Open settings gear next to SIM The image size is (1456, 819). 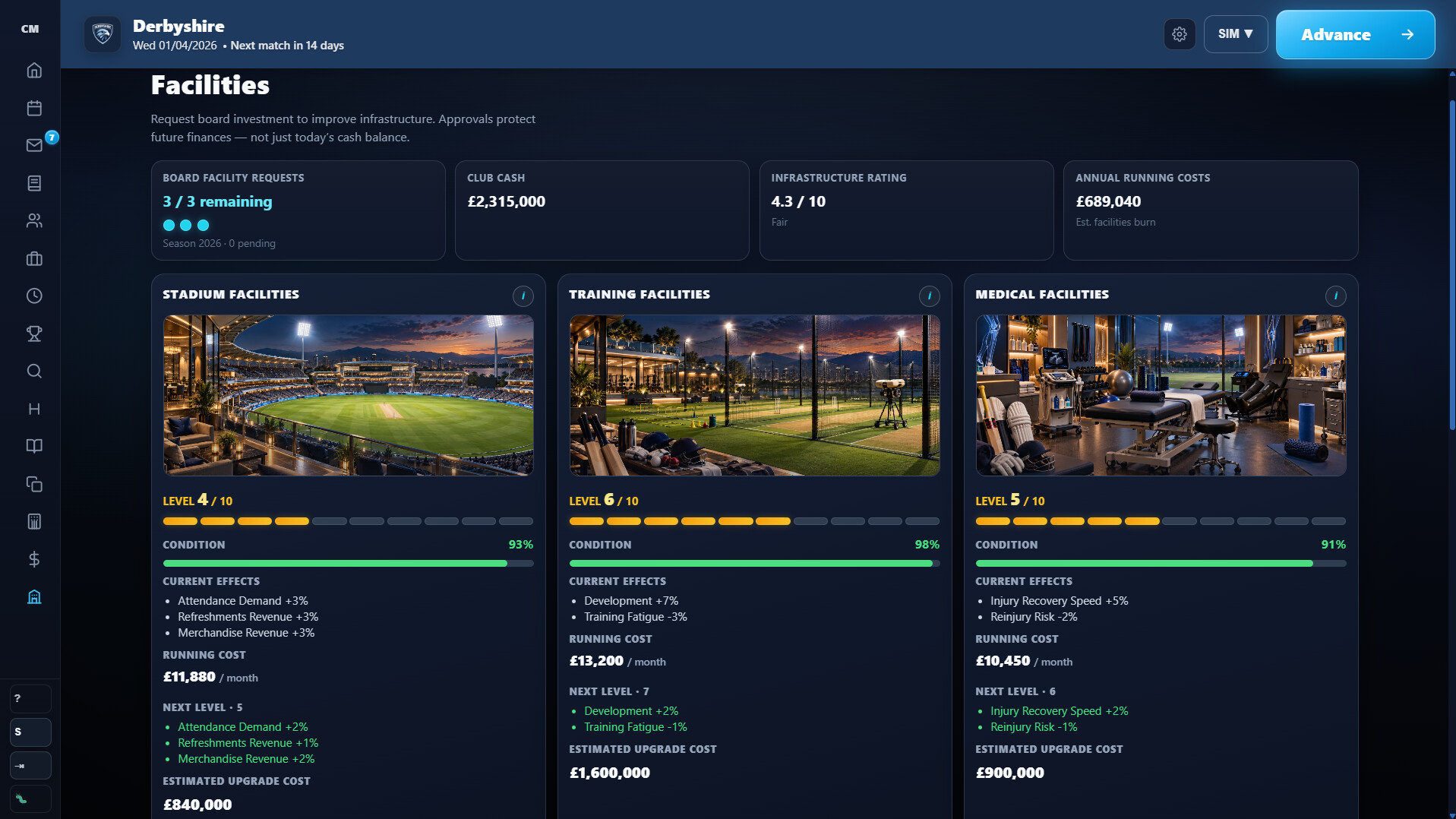click(1180, 34)
